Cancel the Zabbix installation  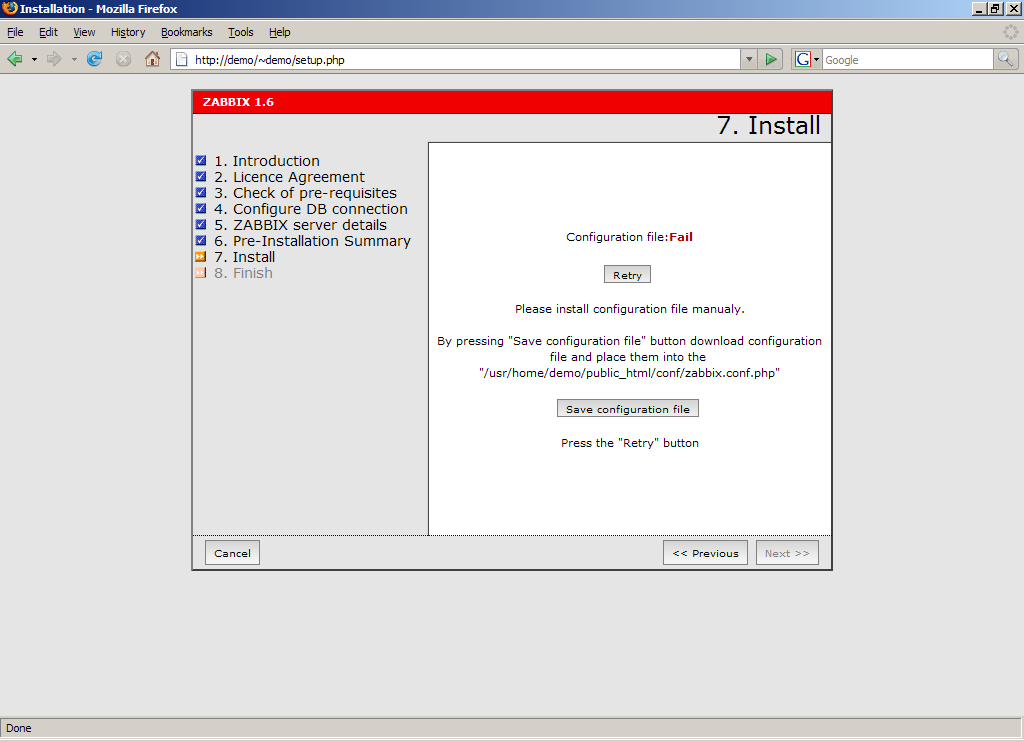click(x=232, y=553)
